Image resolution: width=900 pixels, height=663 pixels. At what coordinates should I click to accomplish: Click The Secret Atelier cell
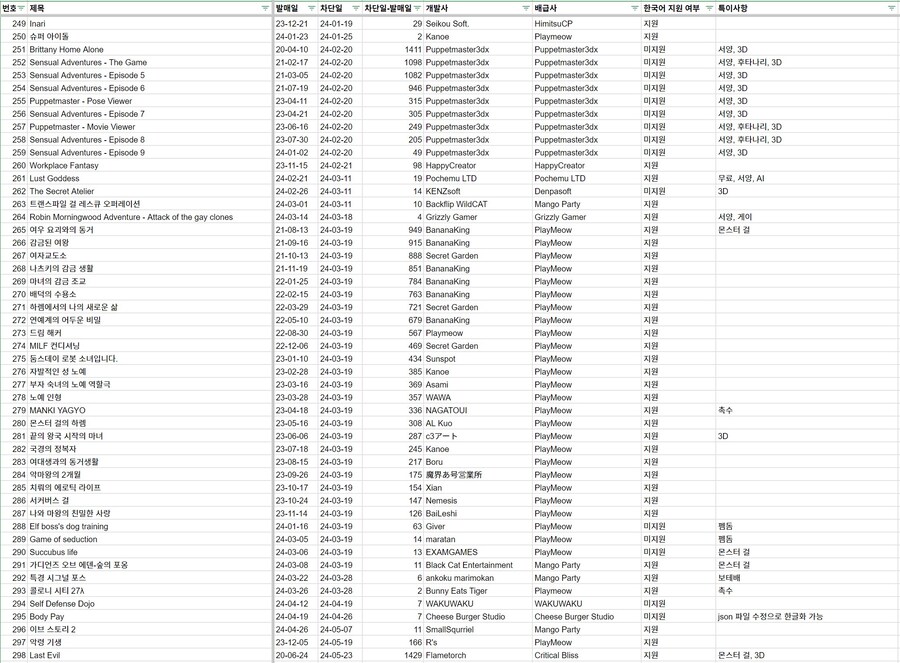tap(151, 191)
